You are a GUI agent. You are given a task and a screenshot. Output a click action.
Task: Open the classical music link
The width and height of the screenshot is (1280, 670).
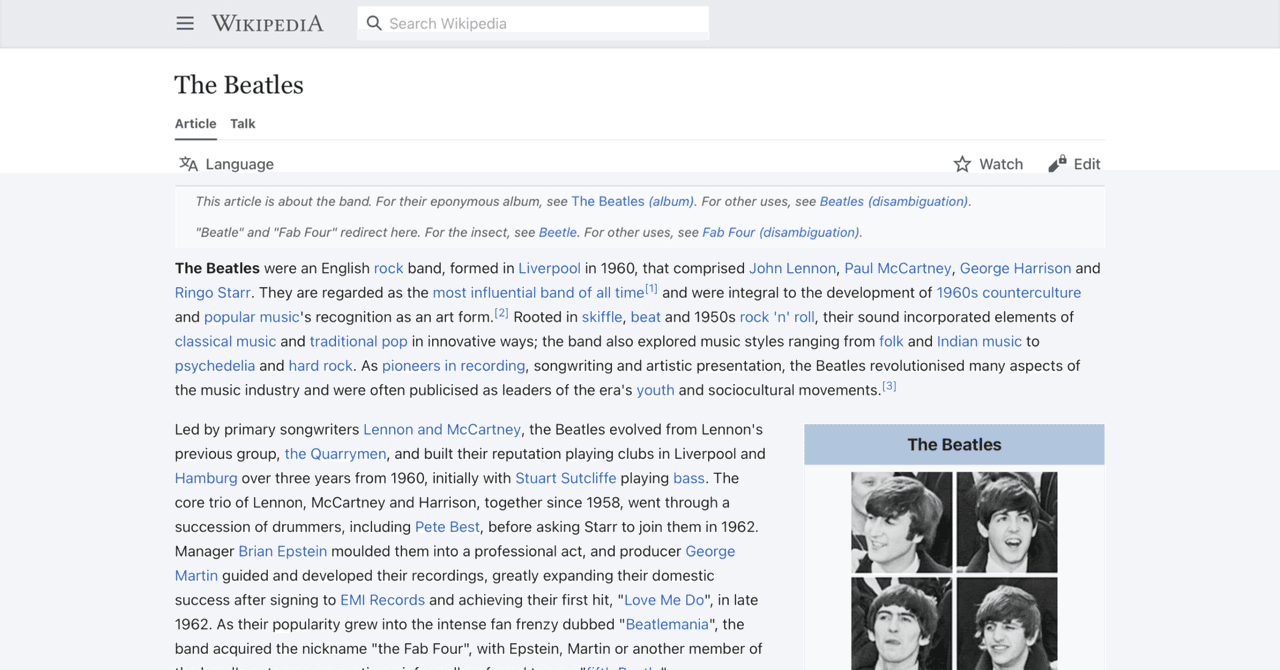point(225,342)
